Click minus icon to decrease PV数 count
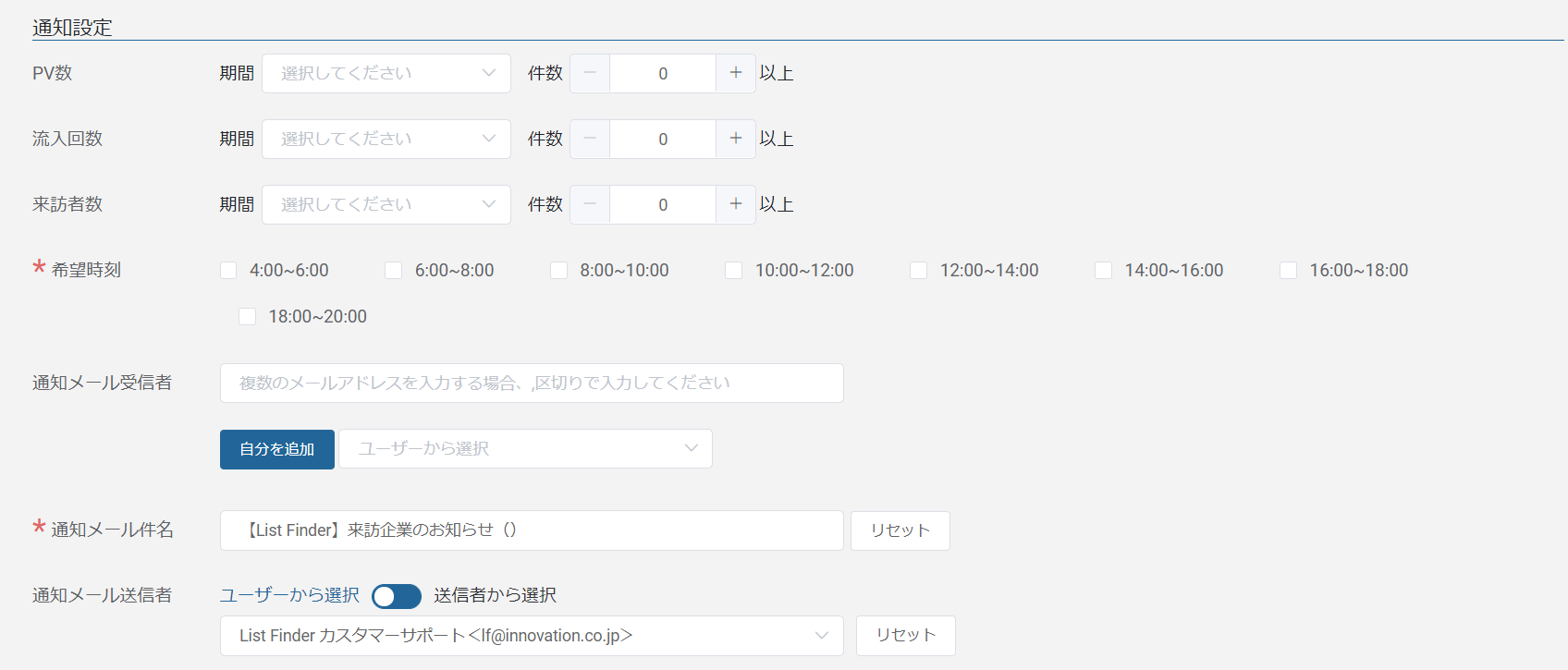Image resolution: width=1568 pixels, height=670 pixels. point(590,73)
